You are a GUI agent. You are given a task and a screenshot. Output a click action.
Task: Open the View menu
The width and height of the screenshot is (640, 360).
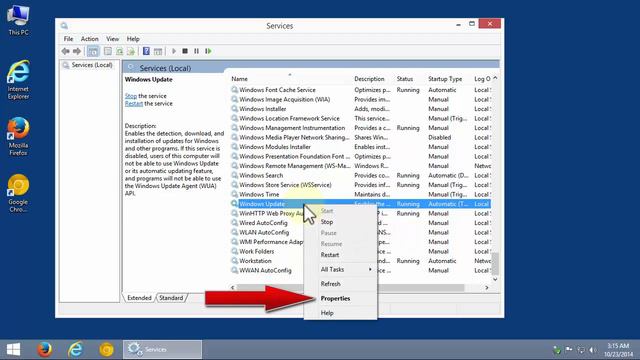pyautogui.click(x=112, y=39)
